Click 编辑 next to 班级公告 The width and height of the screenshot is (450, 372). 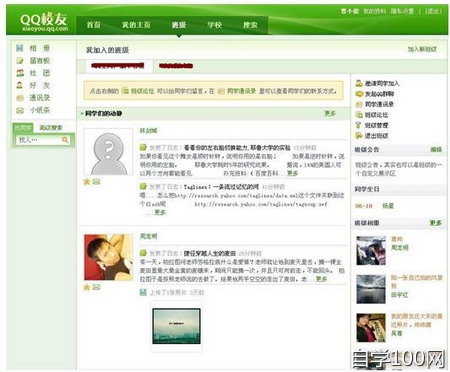click(436, 150)
